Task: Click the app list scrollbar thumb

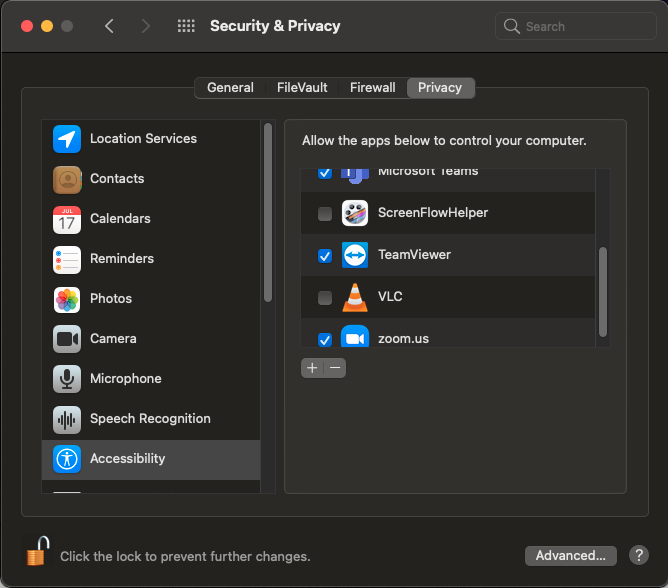Action: [603, 292]
